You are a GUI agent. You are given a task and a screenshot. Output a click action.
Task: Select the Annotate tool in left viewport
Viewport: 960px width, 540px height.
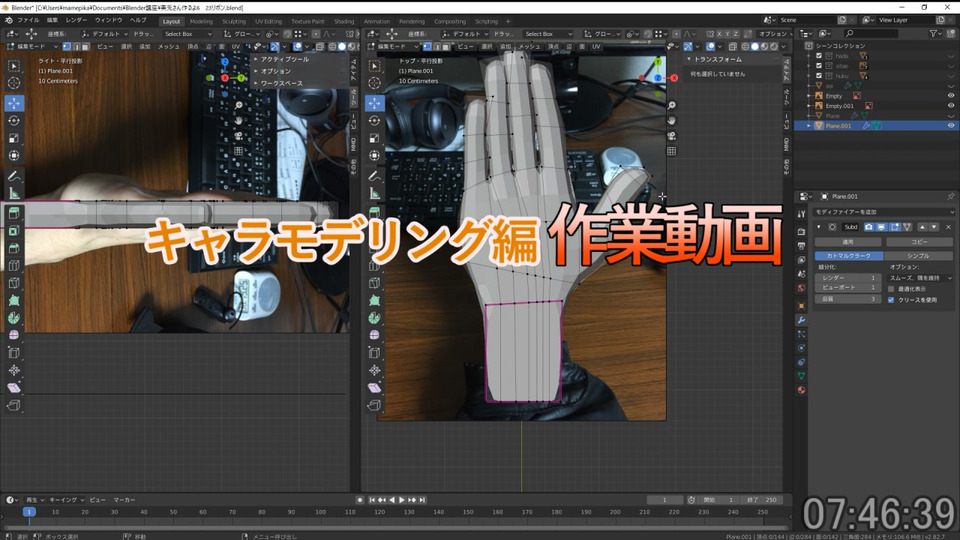point(14,176)
